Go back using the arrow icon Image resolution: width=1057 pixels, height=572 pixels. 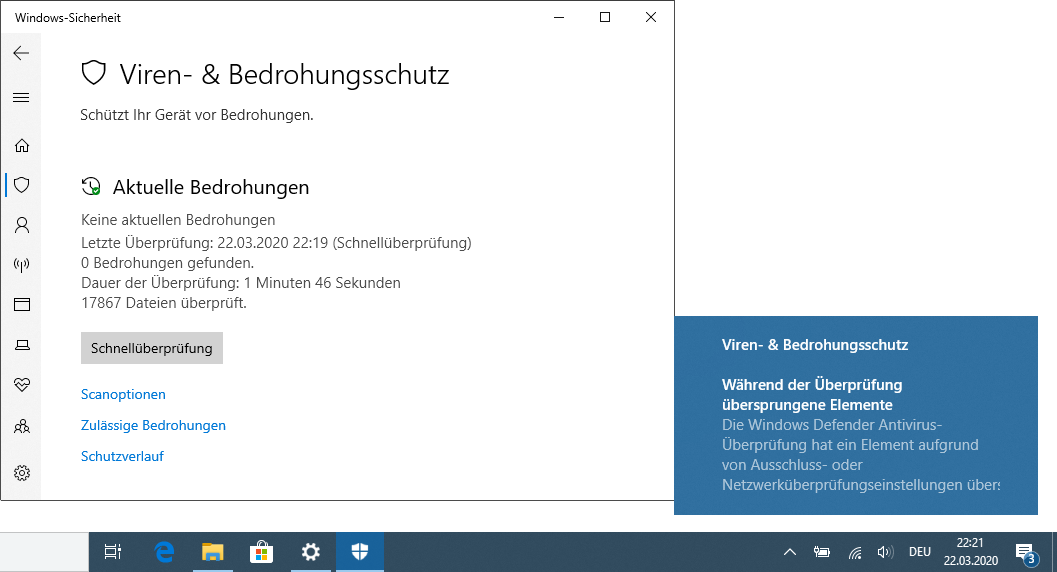(22, 53)
